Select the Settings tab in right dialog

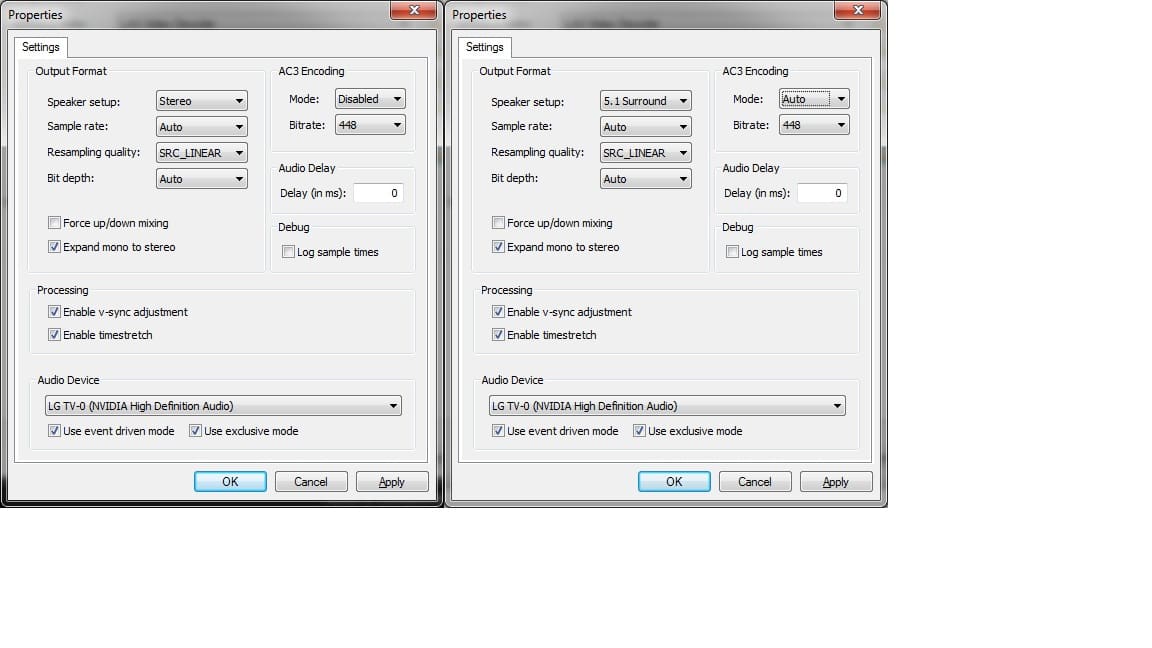click(x=485, y=47)
